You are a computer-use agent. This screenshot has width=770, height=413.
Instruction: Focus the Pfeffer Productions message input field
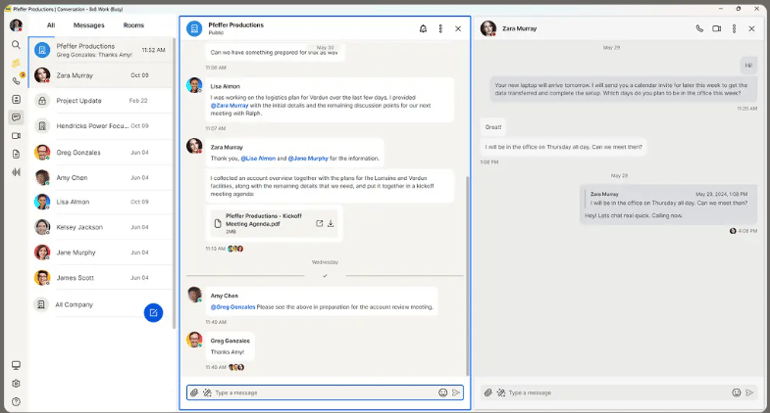pos(324,393)
